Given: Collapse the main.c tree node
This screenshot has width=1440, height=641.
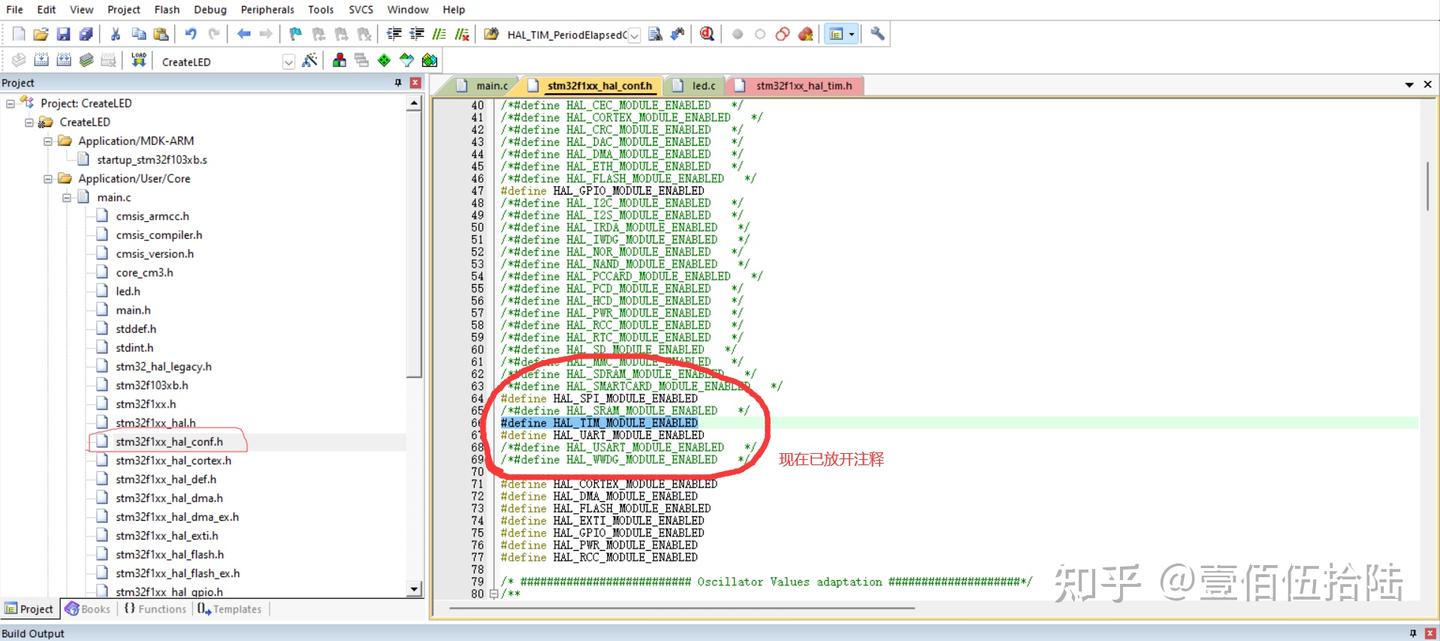Looking at the screenshot, I should (x=66, y=198).
